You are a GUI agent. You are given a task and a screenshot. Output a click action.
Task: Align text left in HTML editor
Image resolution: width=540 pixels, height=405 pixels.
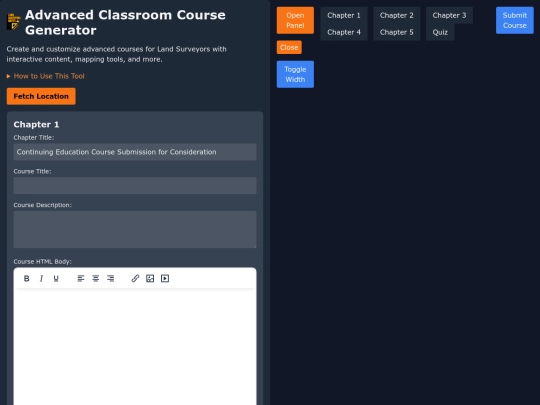click(81, 278)
